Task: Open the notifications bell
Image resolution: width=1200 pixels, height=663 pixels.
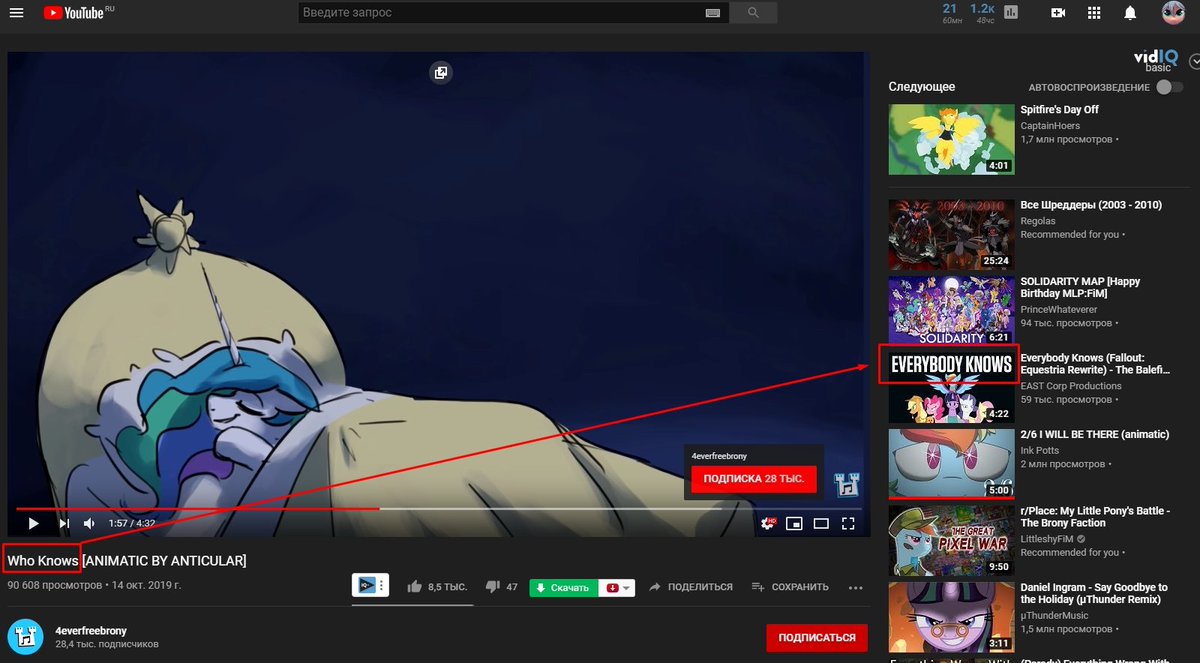Action: tap(1130, 13)
